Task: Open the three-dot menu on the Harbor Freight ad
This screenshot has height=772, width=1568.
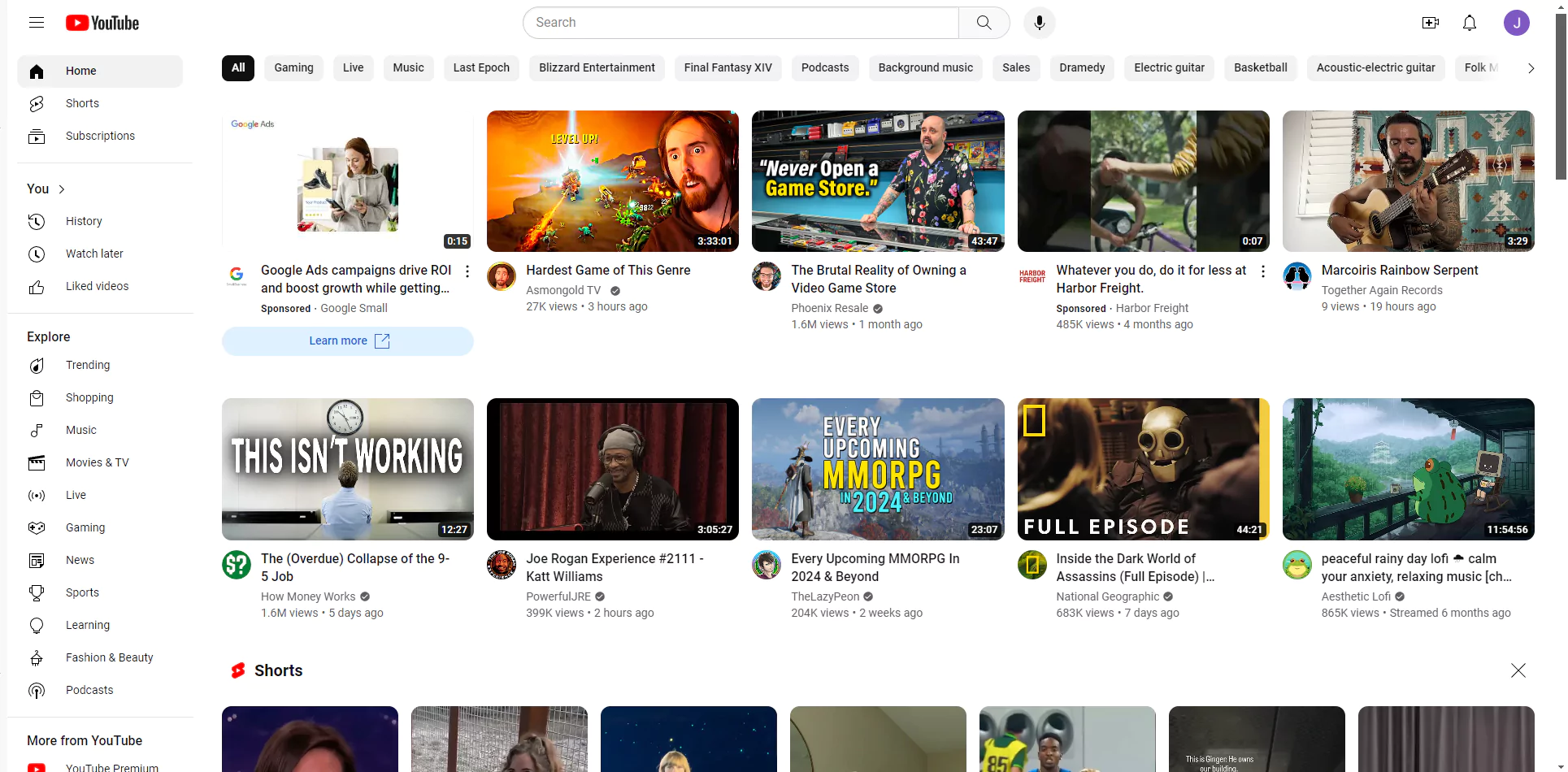Action: point(1262,271)
